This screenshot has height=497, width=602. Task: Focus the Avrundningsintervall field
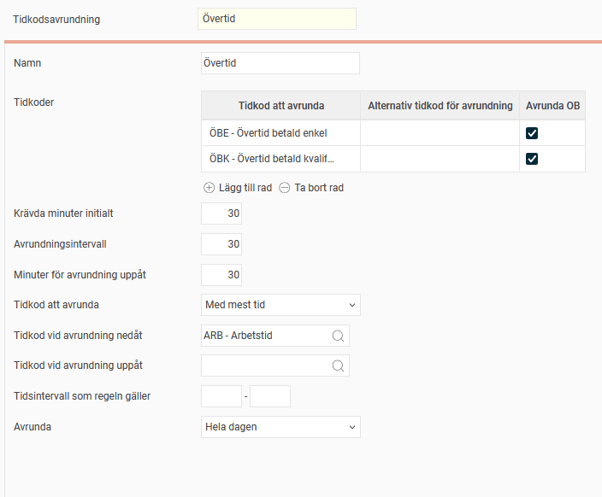(221, 244)
